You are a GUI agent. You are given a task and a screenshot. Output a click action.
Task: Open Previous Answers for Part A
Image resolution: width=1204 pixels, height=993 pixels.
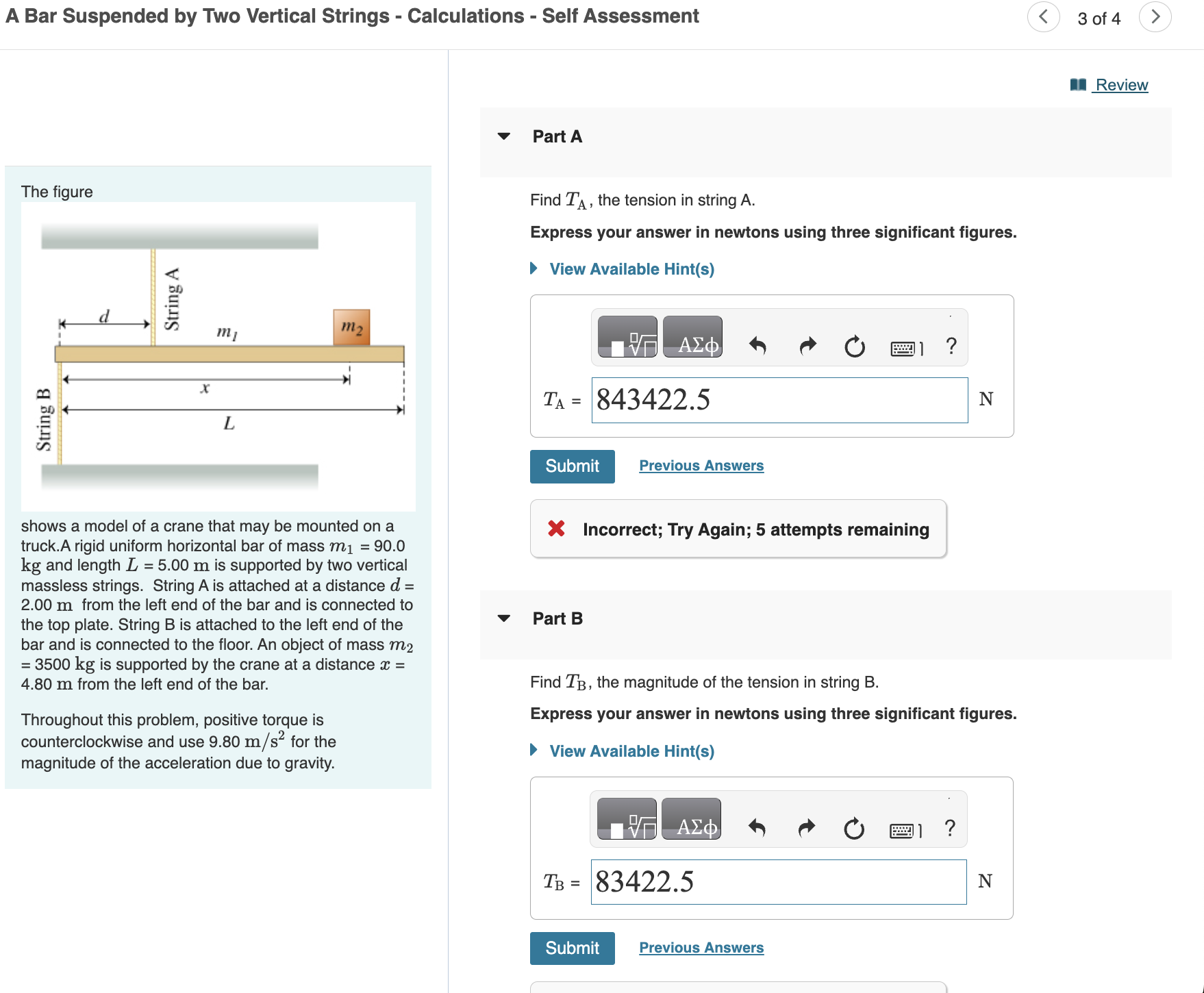[701, 465]
